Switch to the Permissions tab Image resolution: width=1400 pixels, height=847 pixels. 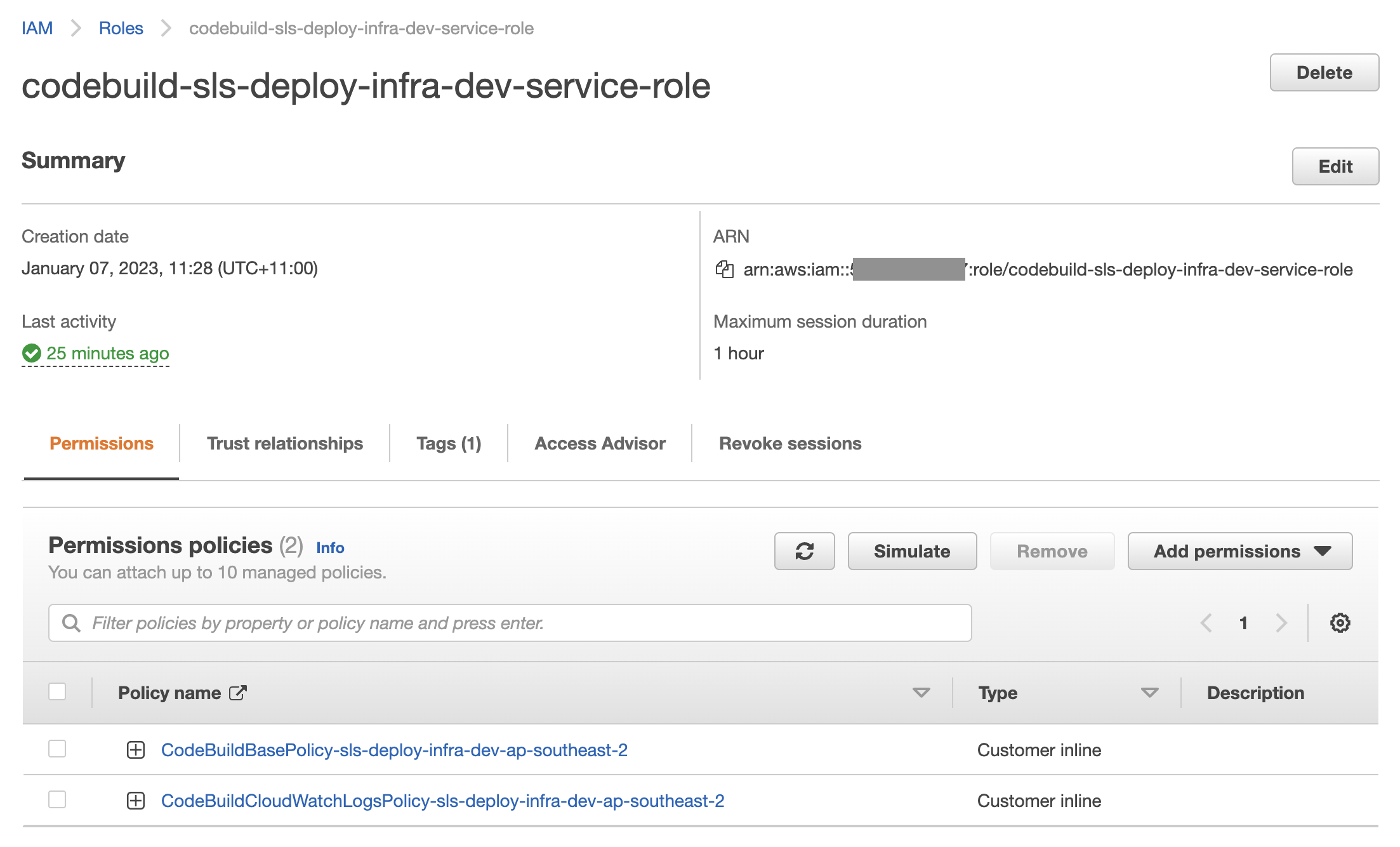[x=102, y=443]
